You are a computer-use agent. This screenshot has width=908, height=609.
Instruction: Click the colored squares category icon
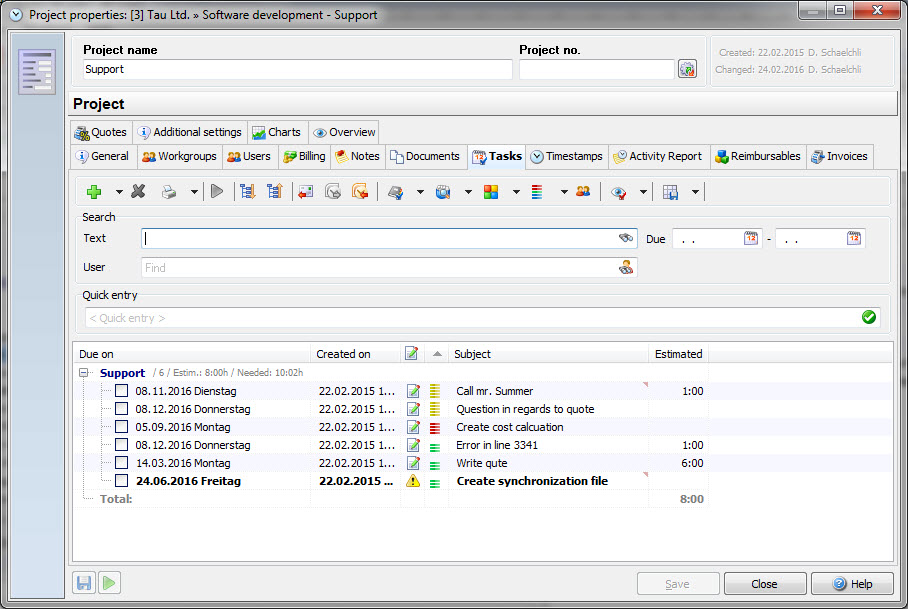point(491,192)
